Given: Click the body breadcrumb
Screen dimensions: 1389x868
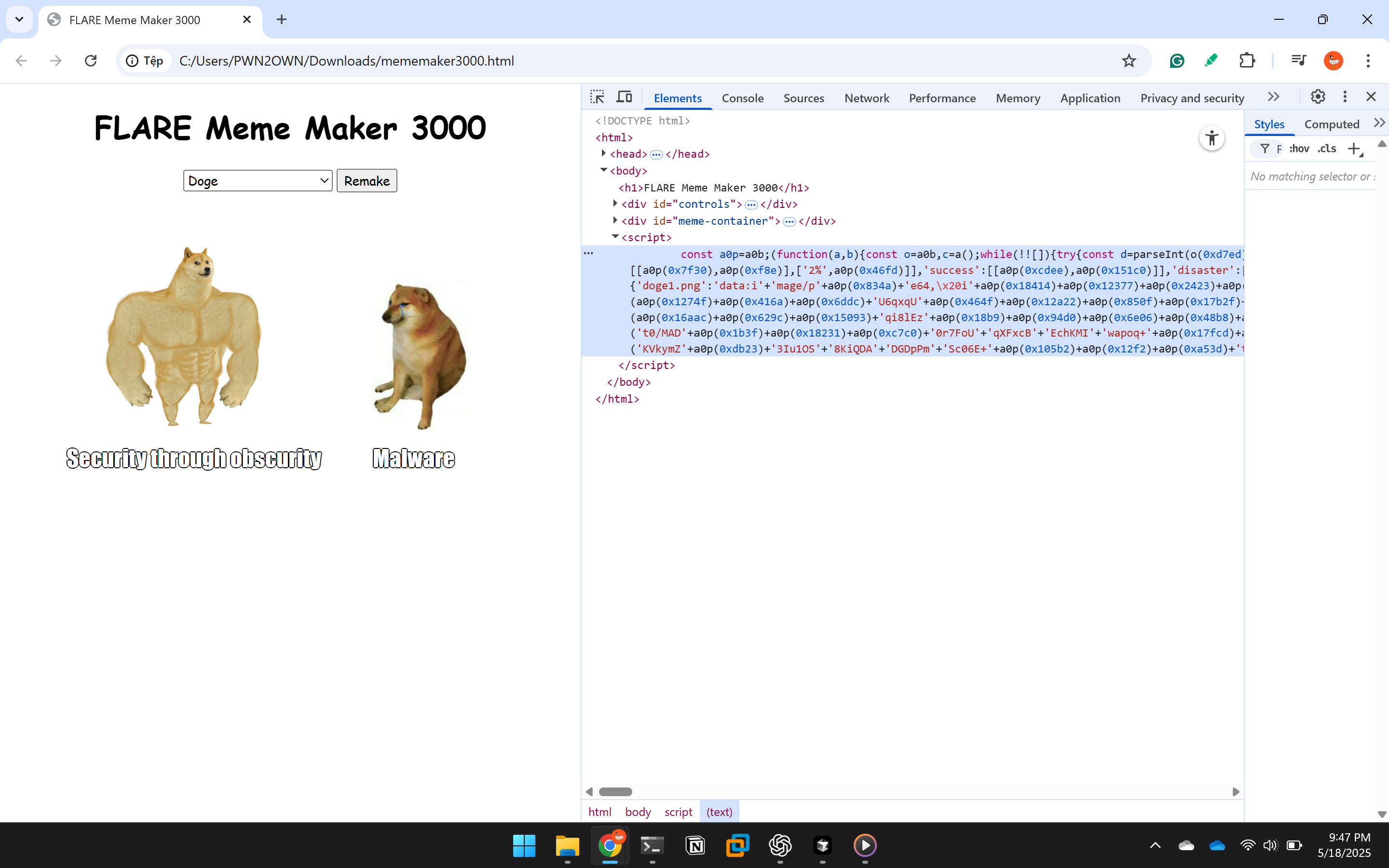Looking at the screenshot, I should [638, 812].
